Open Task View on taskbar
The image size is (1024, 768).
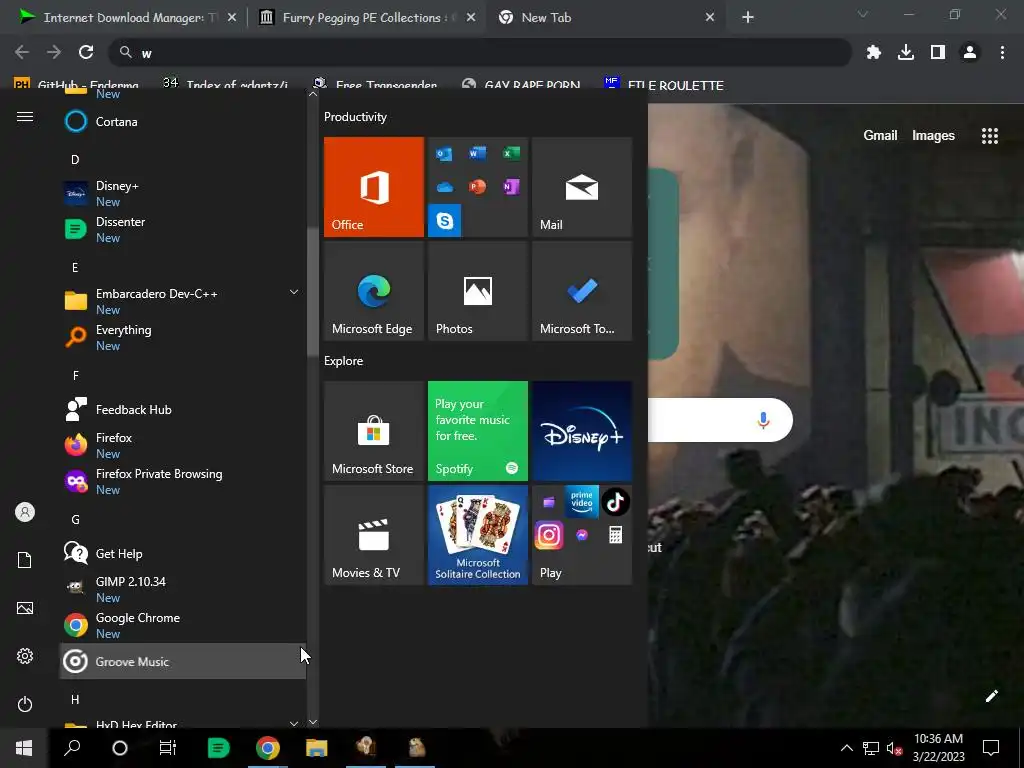click(168, 748)
